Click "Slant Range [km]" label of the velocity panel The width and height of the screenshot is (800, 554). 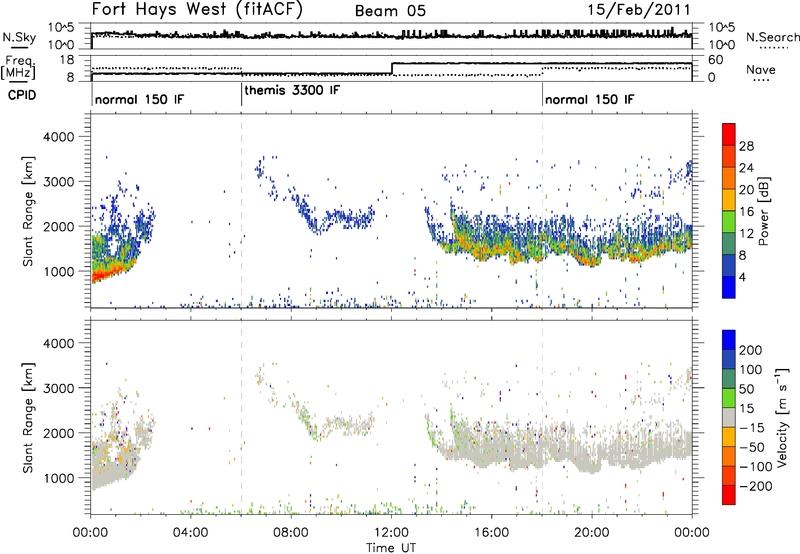[28, 417]
